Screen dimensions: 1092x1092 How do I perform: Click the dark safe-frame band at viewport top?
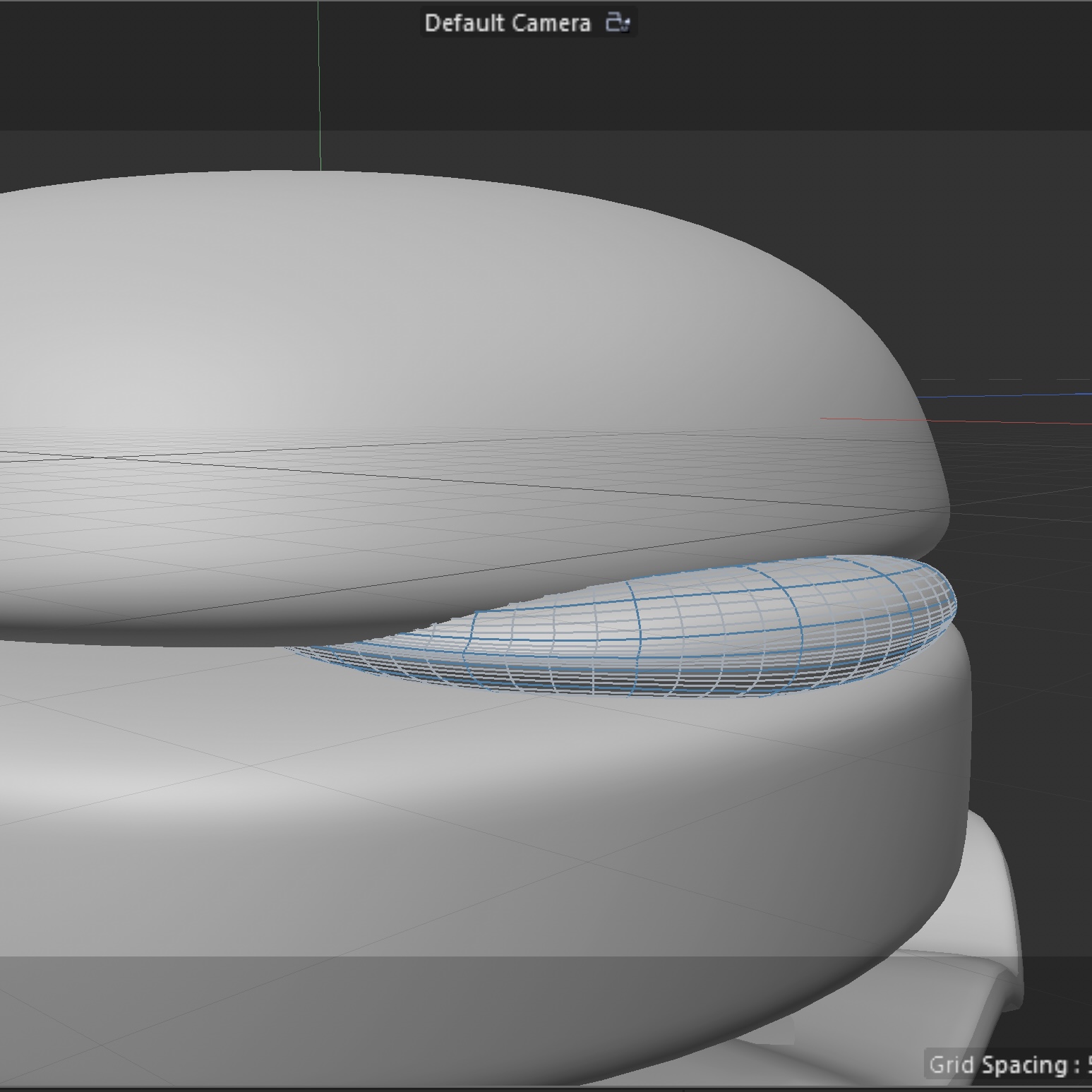click(x=776, y=71)
